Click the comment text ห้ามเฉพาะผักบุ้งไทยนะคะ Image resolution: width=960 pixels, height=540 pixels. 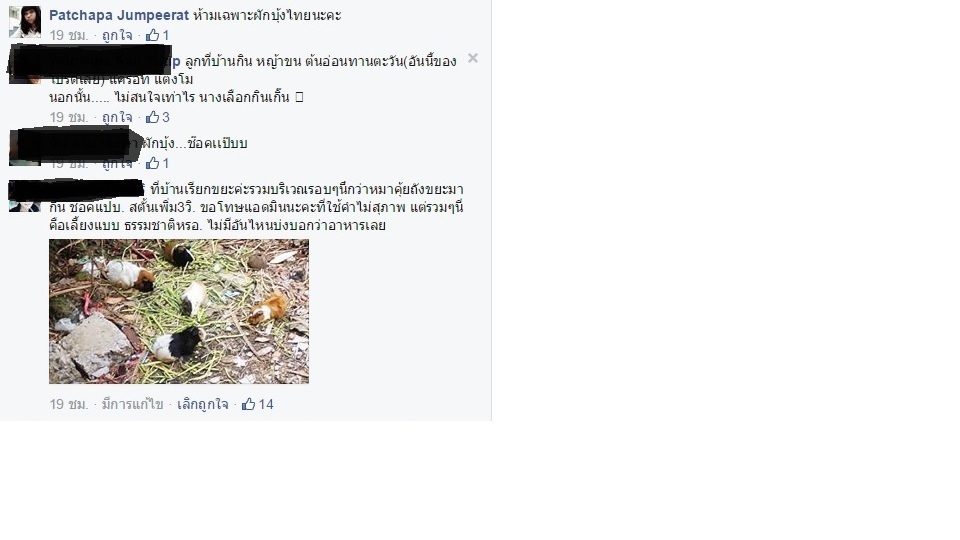coord(267,15)
